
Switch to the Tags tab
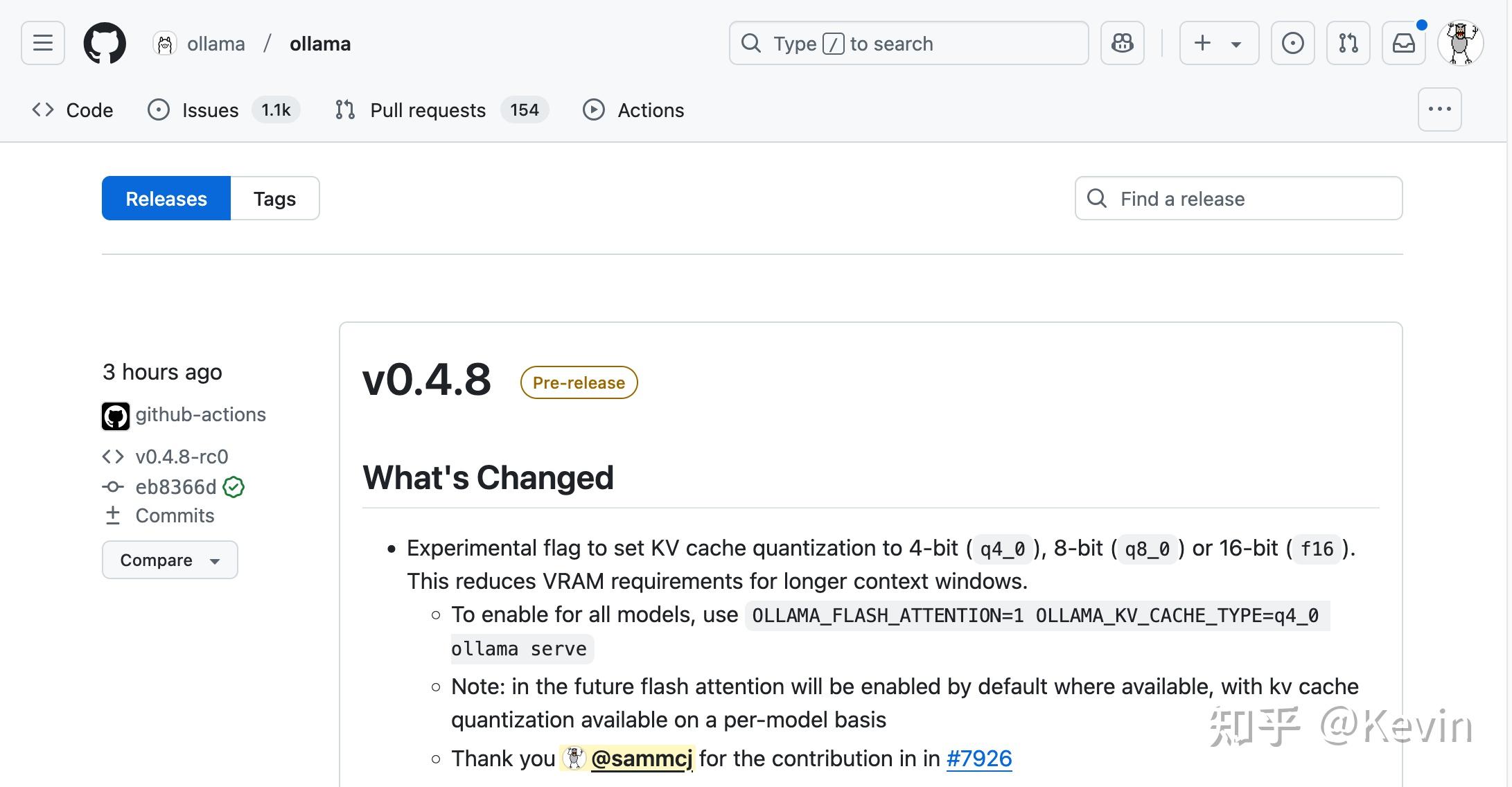click(274, 199)
